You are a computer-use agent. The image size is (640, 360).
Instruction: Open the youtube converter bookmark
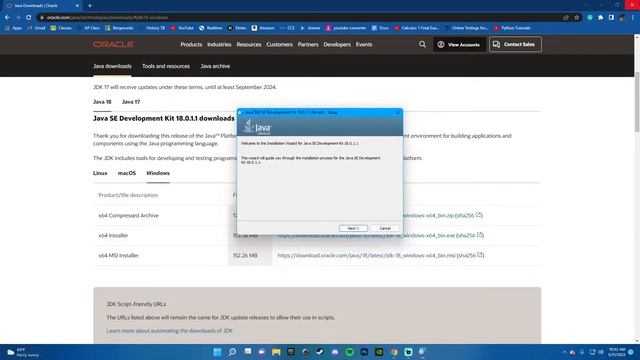pos(347,28)
